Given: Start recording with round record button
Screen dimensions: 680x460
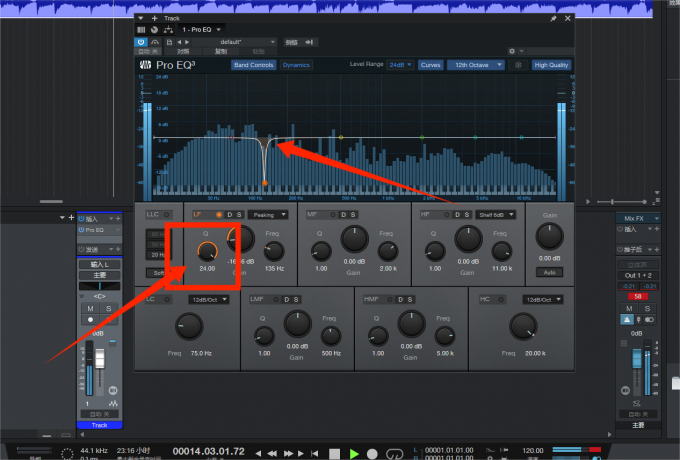Looking at the screenshot, I should click(372, 453).
